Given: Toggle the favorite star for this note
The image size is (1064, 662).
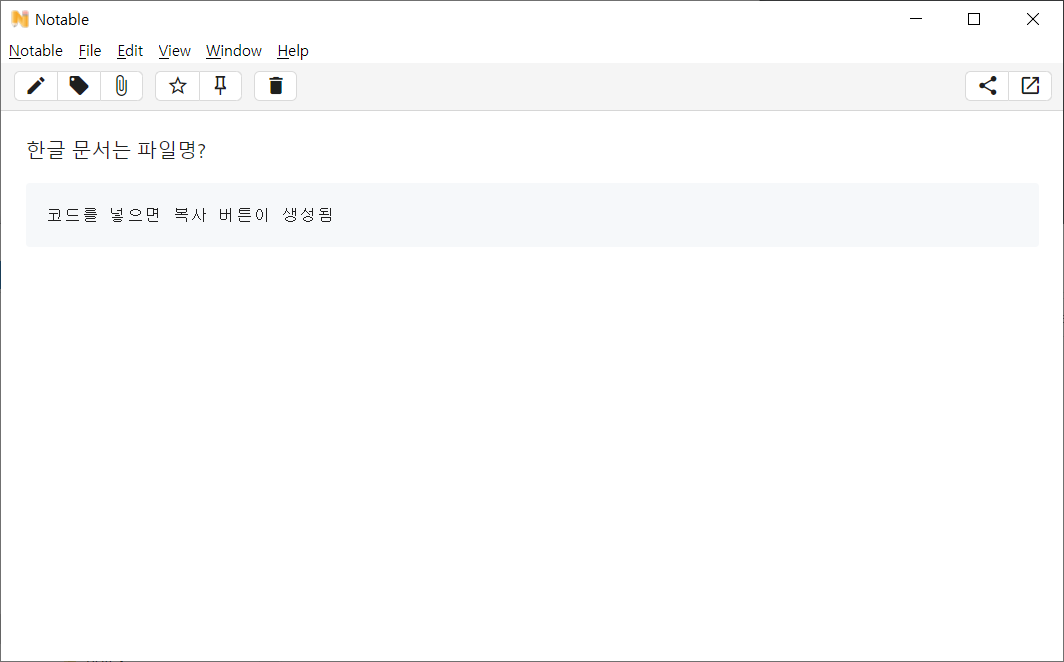Looking at the screenshot, I should click(178, 86).
